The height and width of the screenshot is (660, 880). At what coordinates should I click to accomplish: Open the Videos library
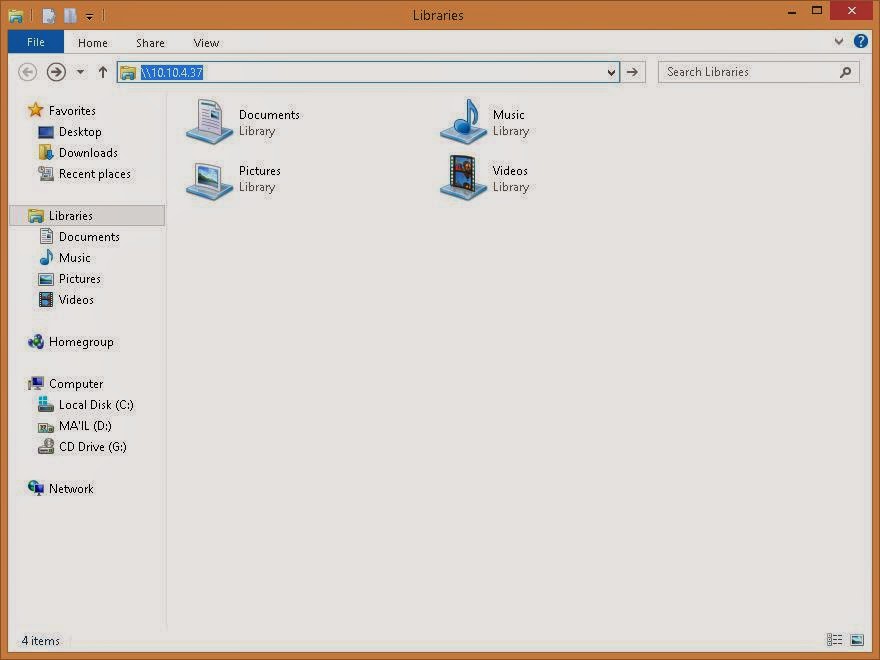[x=490, y=178]
